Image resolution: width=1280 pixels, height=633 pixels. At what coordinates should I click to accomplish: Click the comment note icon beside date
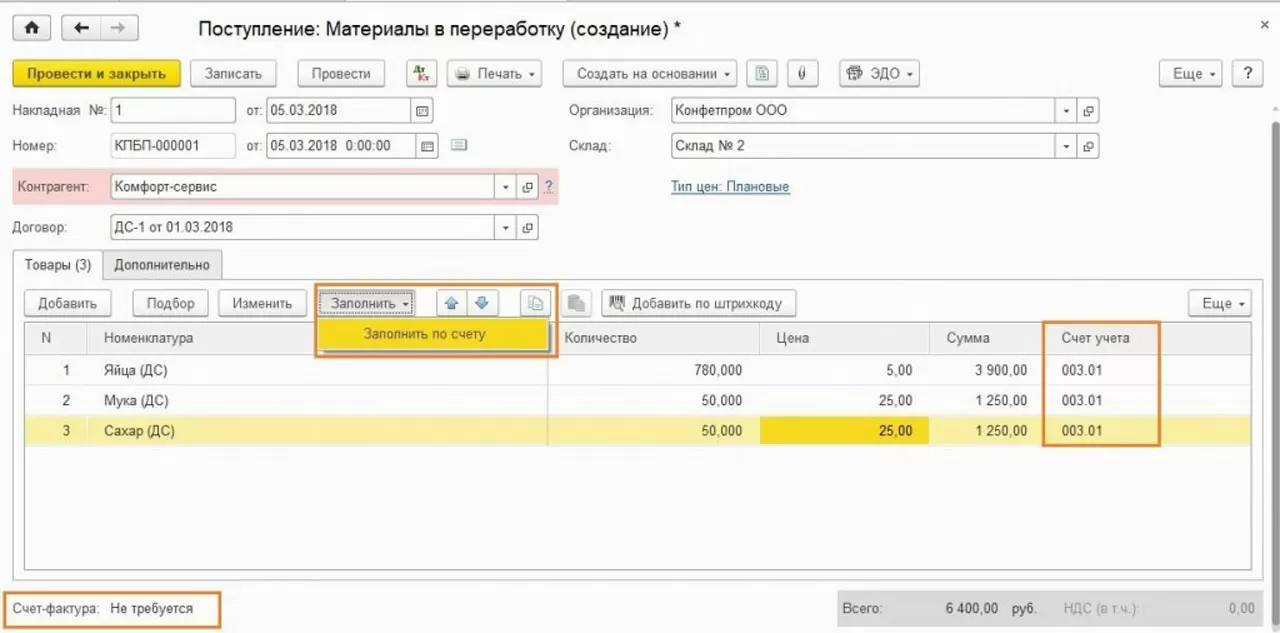tap(459, 145)
